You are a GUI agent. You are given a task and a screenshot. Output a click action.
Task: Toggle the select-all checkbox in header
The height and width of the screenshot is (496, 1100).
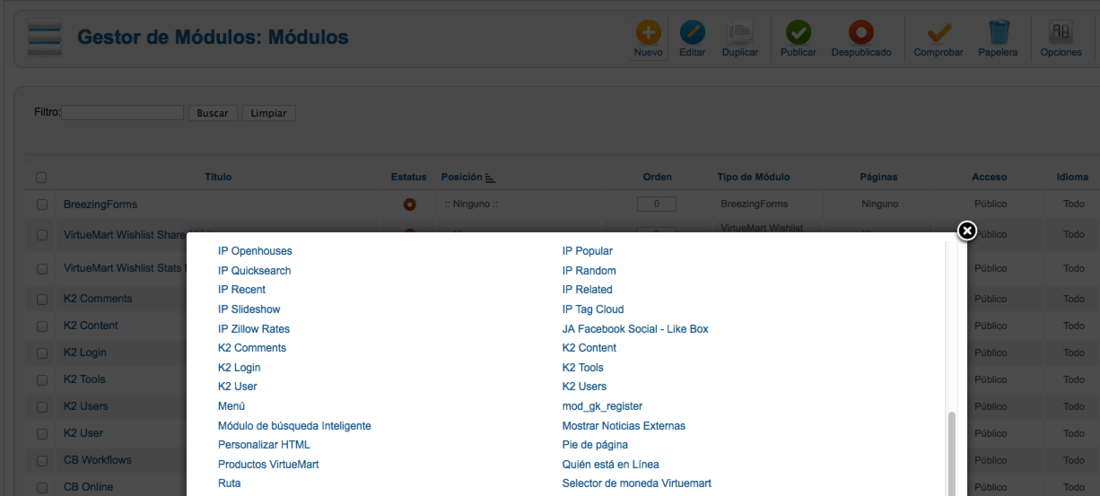click(x=41, y=178)
